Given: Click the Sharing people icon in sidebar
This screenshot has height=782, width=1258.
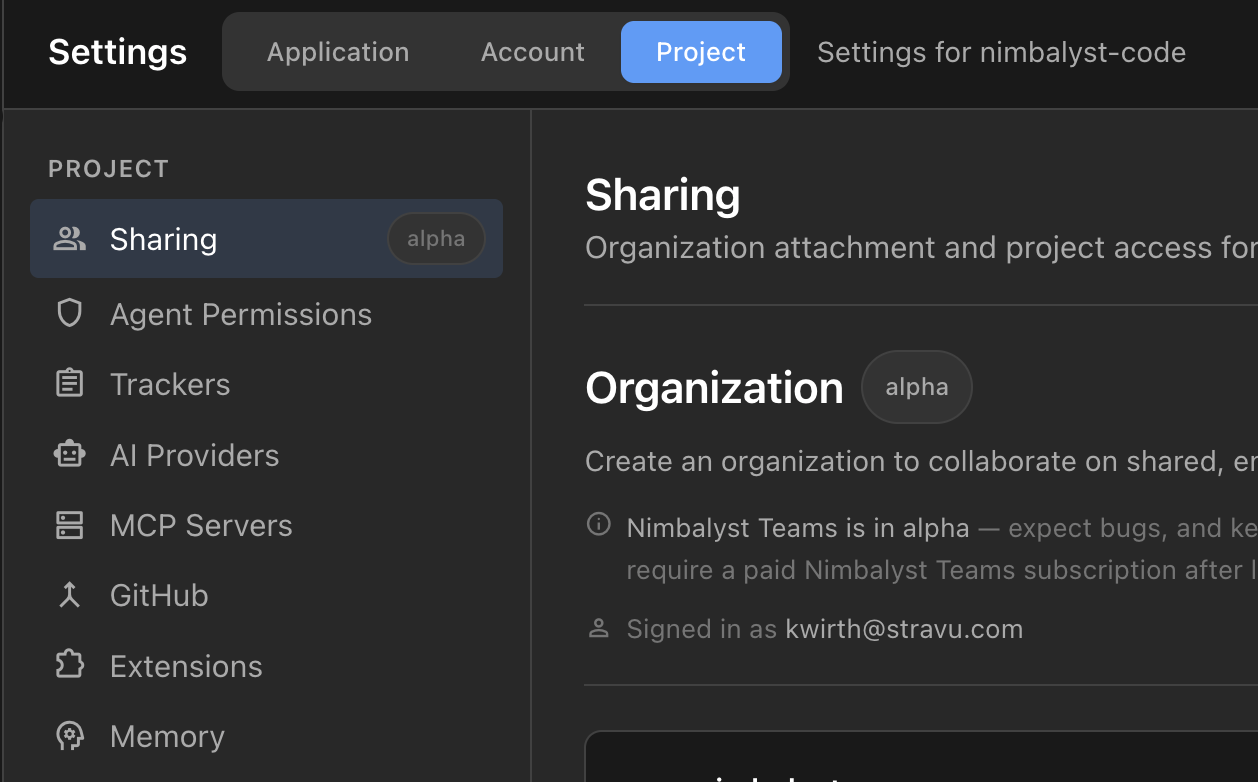Looking at the screenshot, I should tap(69, 239).
